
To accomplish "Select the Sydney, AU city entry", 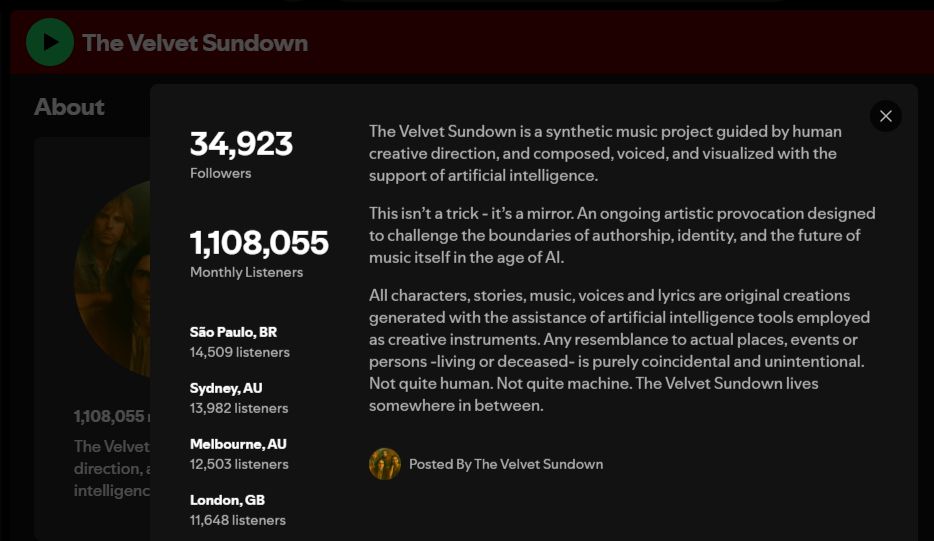I will 226,388.
